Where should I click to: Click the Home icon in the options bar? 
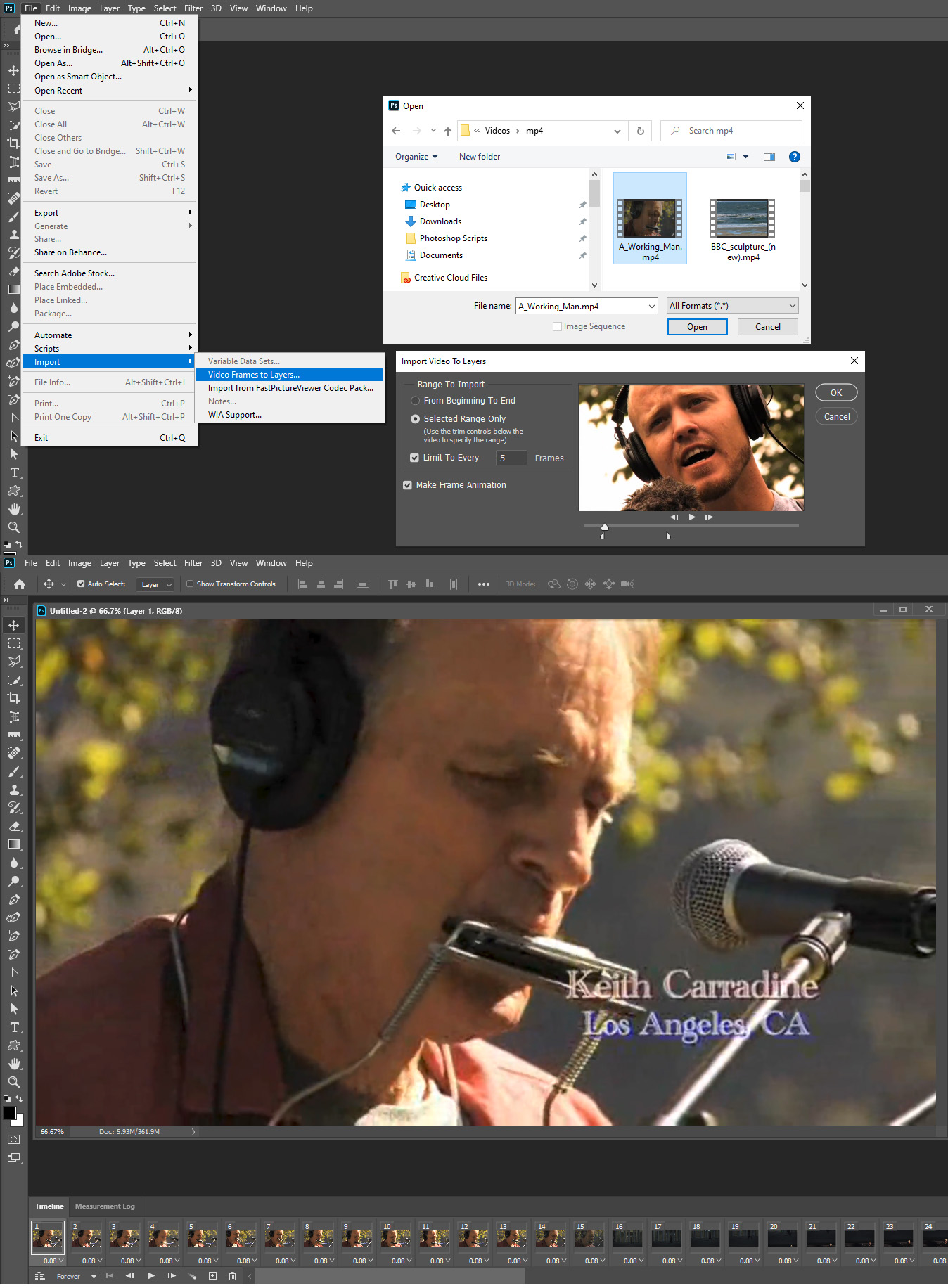coord(20,584)
